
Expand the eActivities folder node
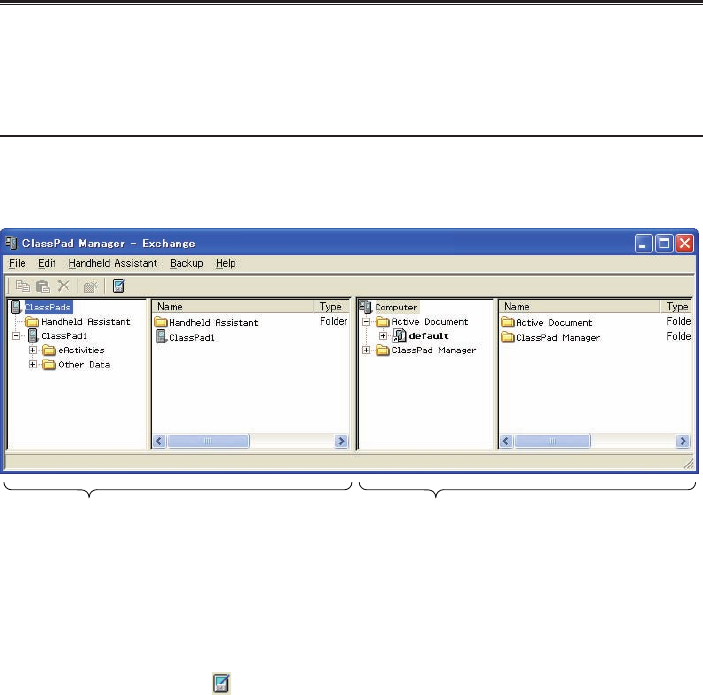tap(33, 350)
